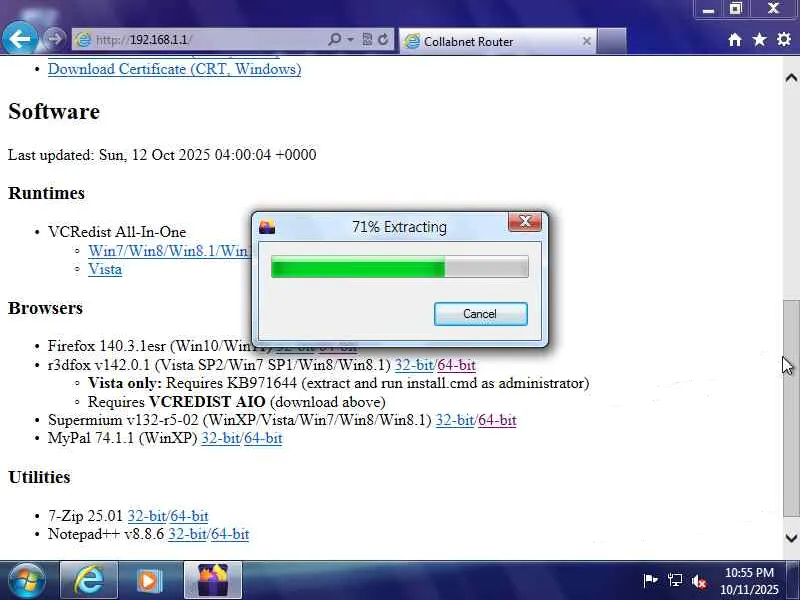Open Download Certificate (CRT, Windows) link
This screenshot has width=800, height=600.
174,69
